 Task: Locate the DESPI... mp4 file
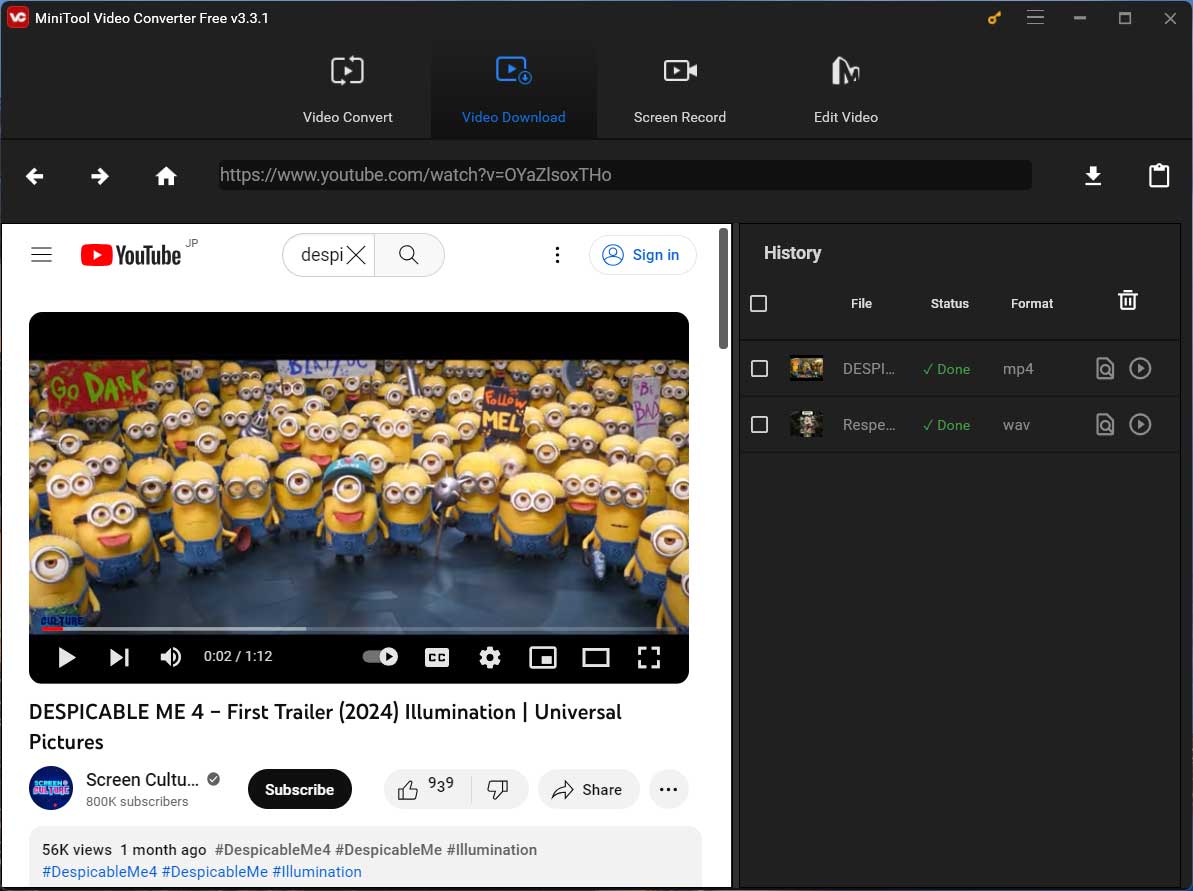click(1105, 369)
